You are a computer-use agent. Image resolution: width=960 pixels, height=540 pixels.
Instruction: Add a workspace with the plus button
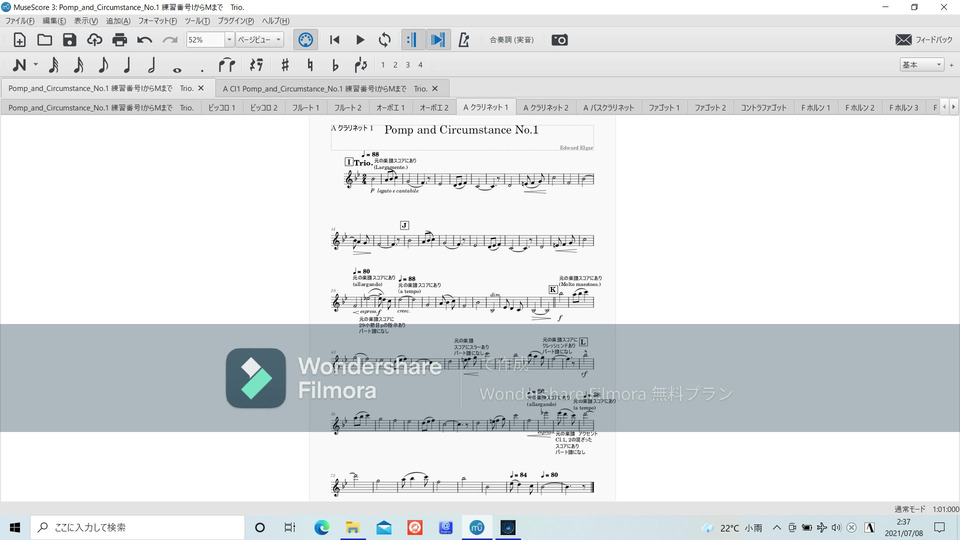[951, 65]
